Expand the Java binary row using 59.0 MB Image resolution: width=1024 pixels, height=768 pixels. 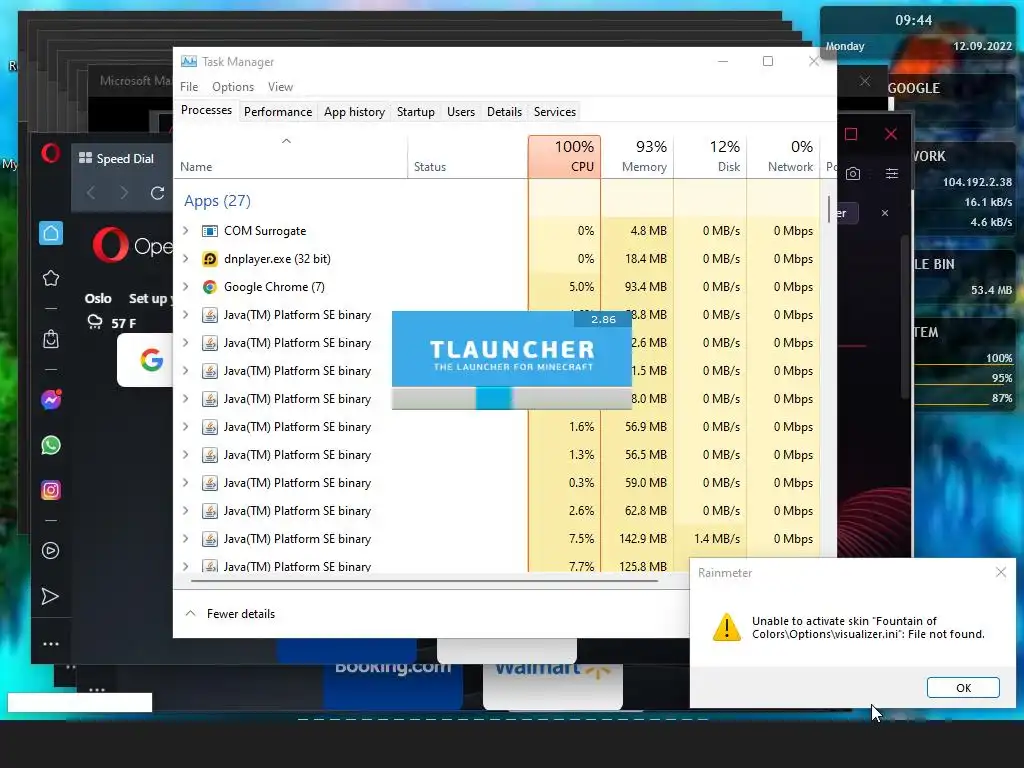point(186,483)
